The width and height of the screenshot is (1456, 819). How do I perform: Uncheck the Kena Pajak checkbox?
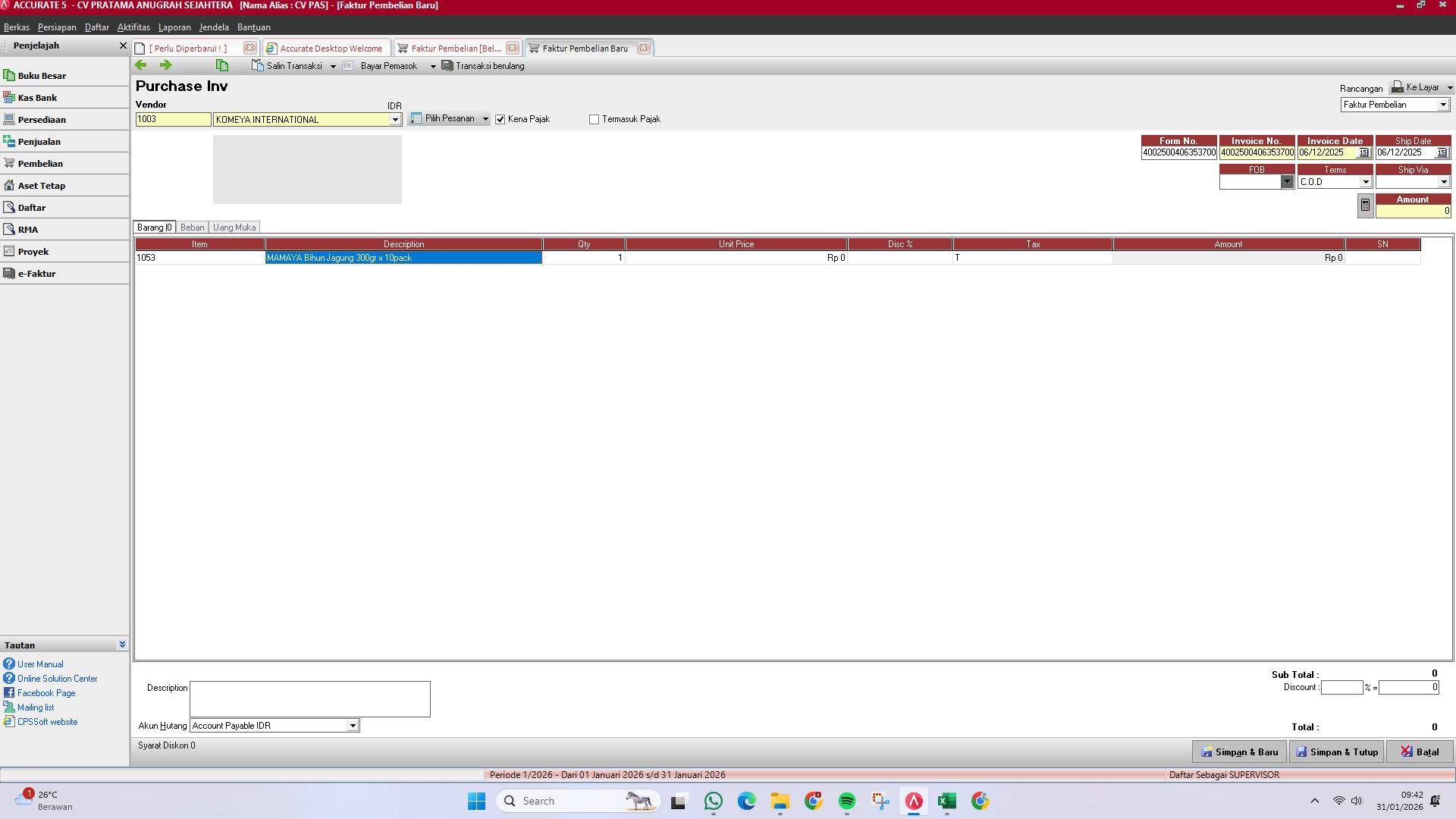point(500,118)
